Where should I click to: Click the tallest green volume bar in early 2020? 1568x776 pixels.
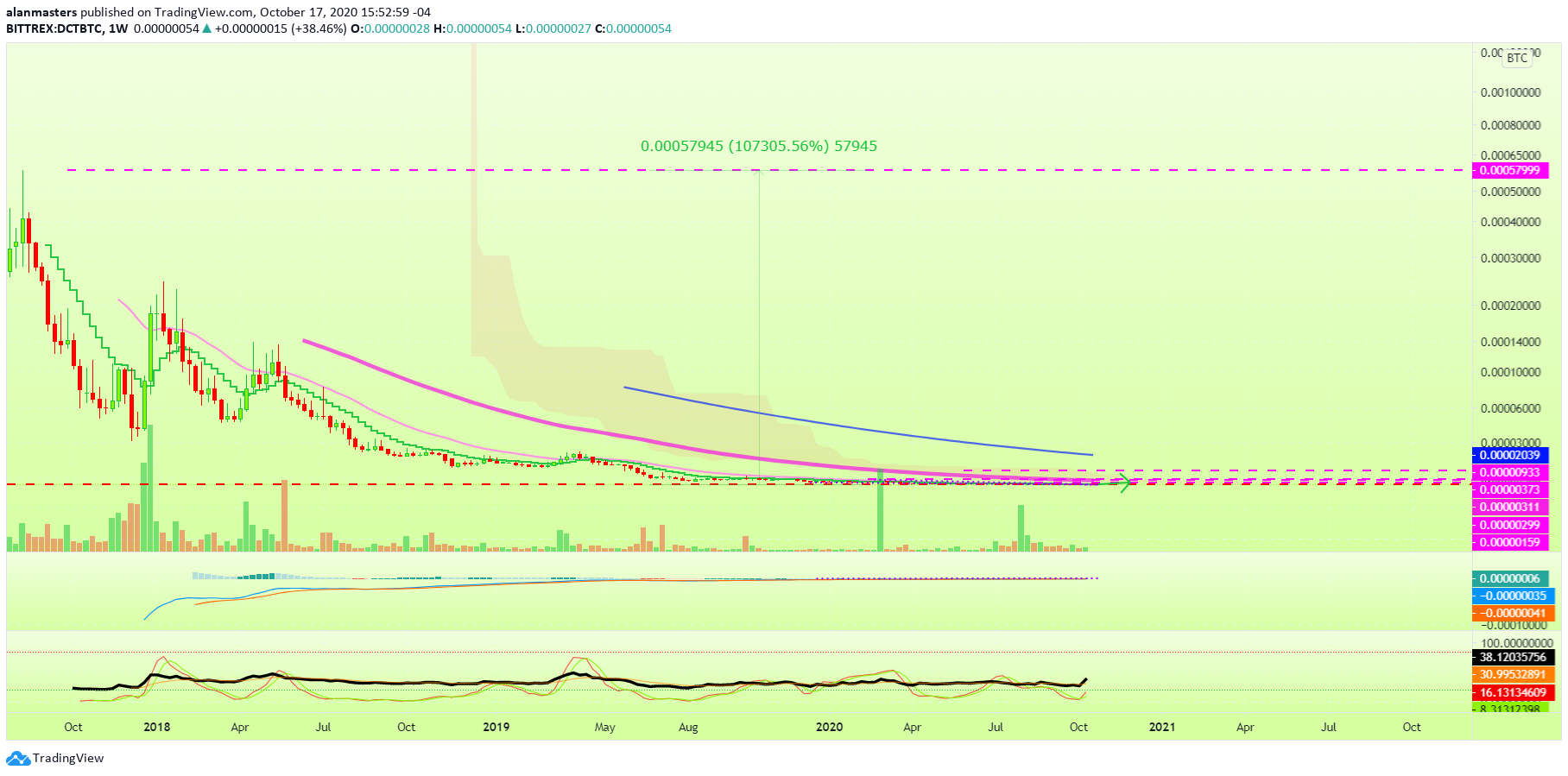[x=881, y=511]
